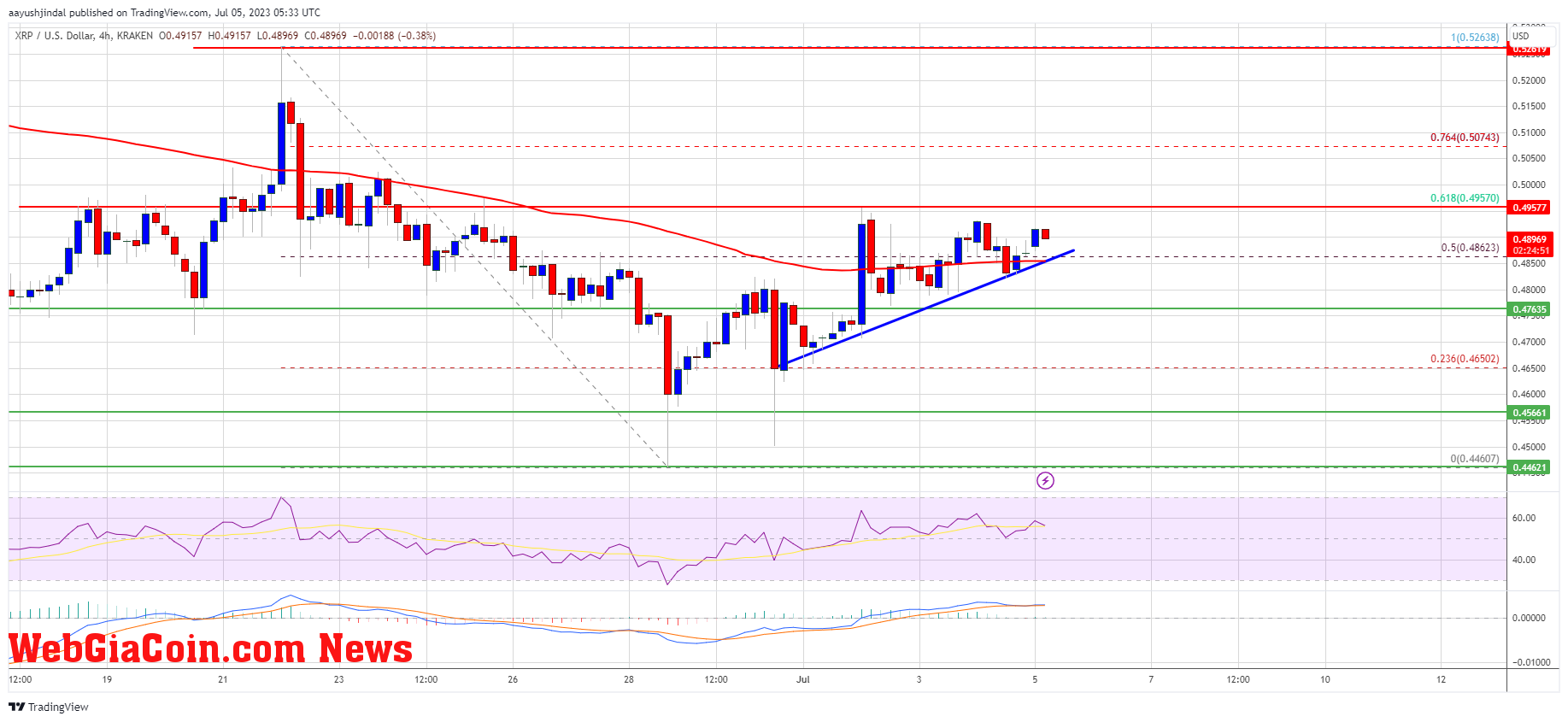Select the red 0.49577 price label
1568x722 pixels.
[1530, 208]
